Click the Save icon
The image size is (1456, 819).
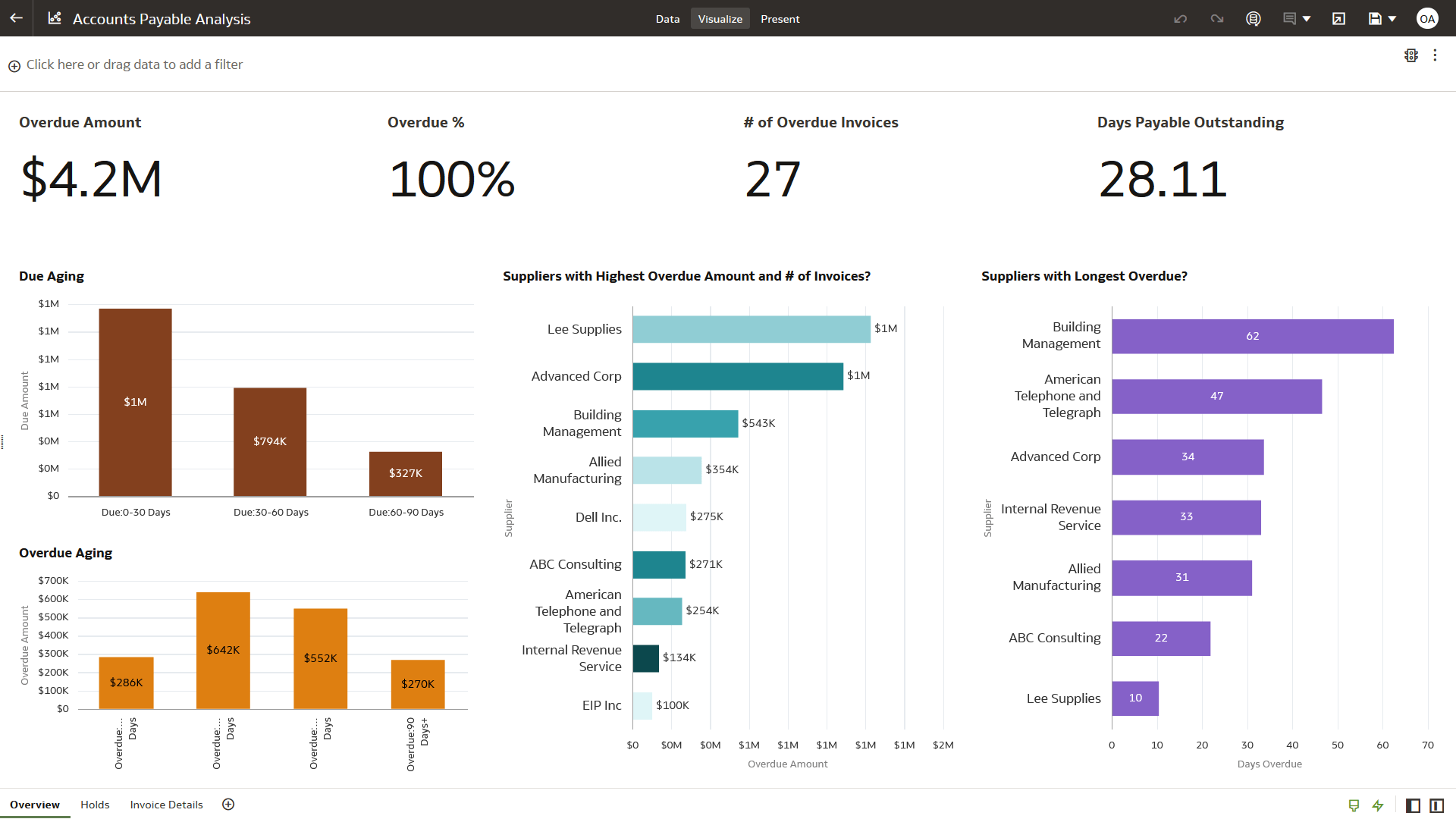pyautogui.click(x=1374, y=18)
